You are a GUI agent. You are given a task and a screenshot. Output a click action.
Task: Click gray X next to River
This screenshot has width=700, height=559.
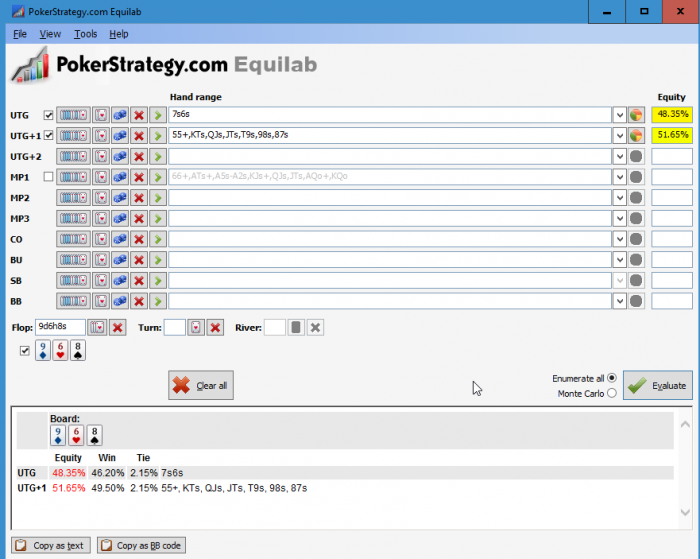tap(315, 328)
